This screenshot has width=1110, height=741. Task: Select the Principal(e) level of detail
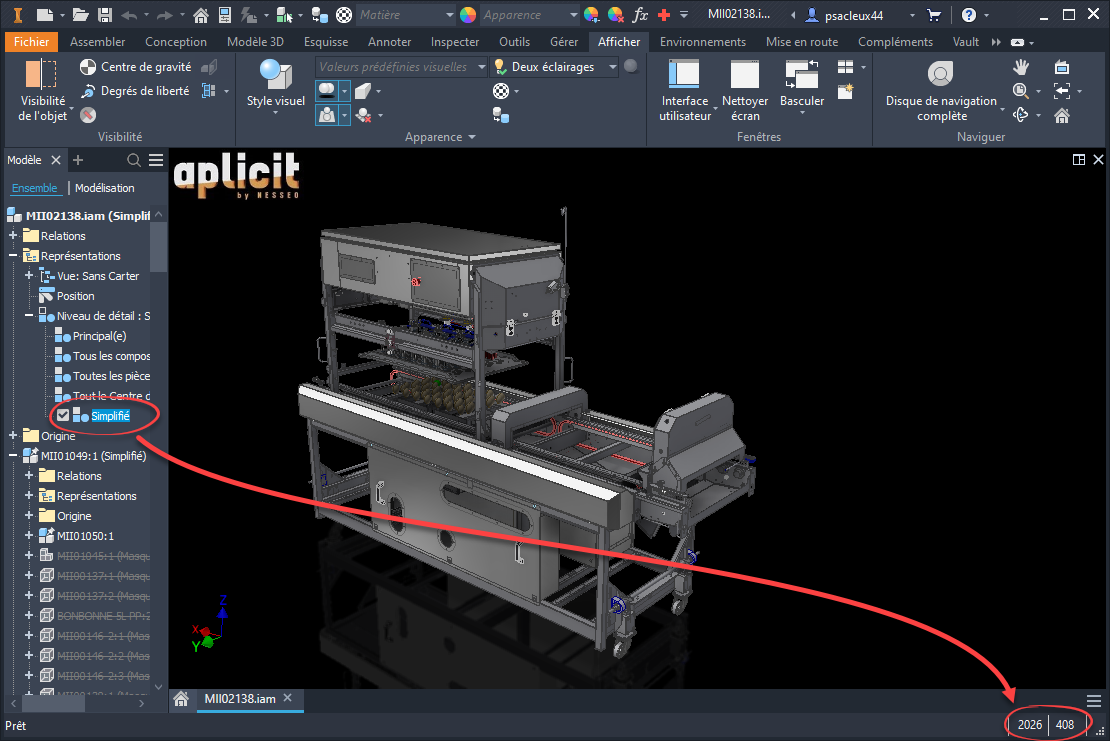point(99,336)
